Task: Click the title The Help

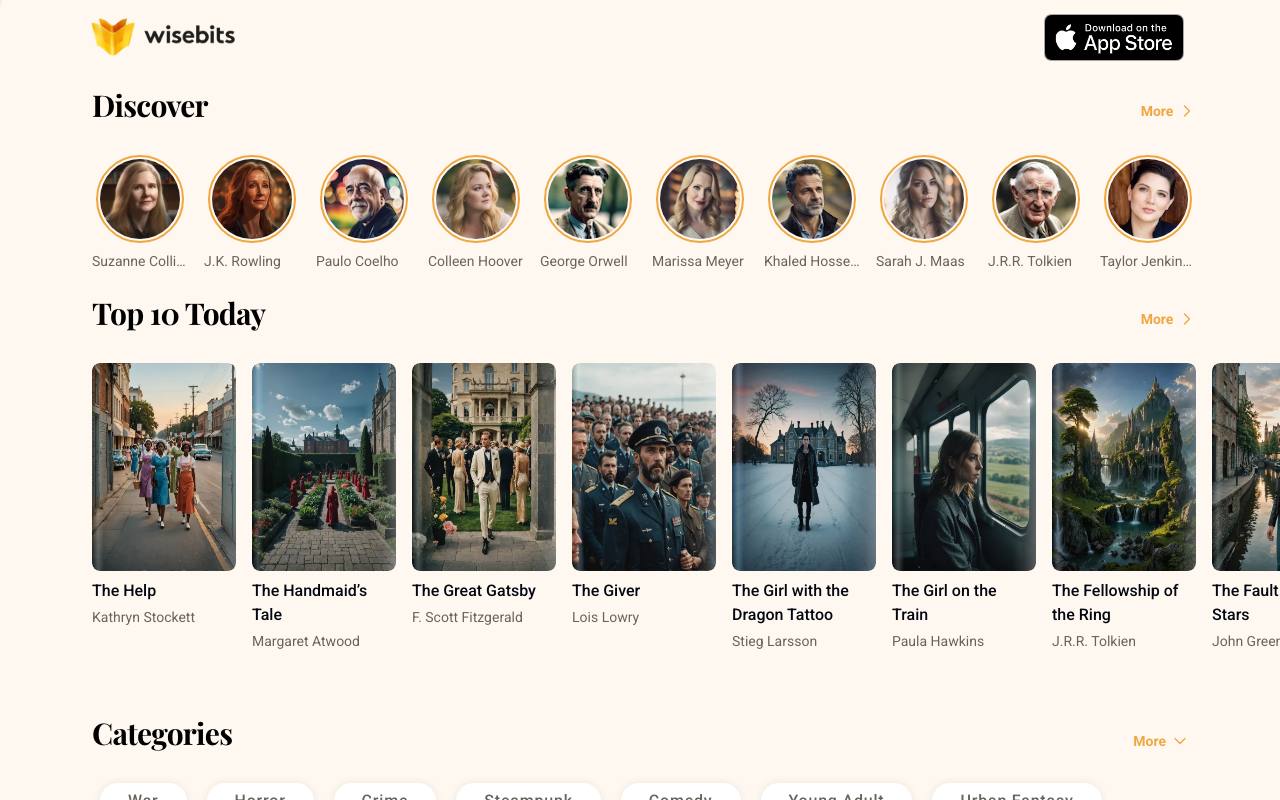Action: (124, 591)
